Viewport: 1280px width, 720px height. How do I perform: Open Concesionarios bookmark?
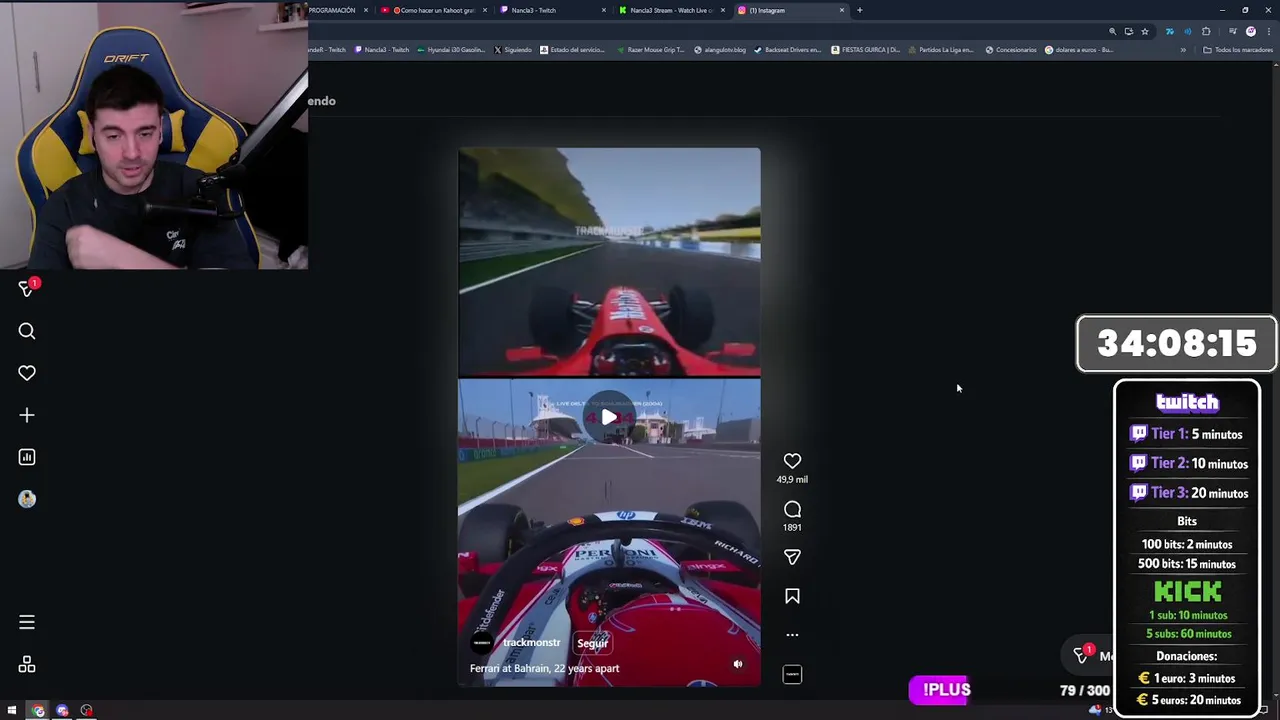coord(1011,50)
